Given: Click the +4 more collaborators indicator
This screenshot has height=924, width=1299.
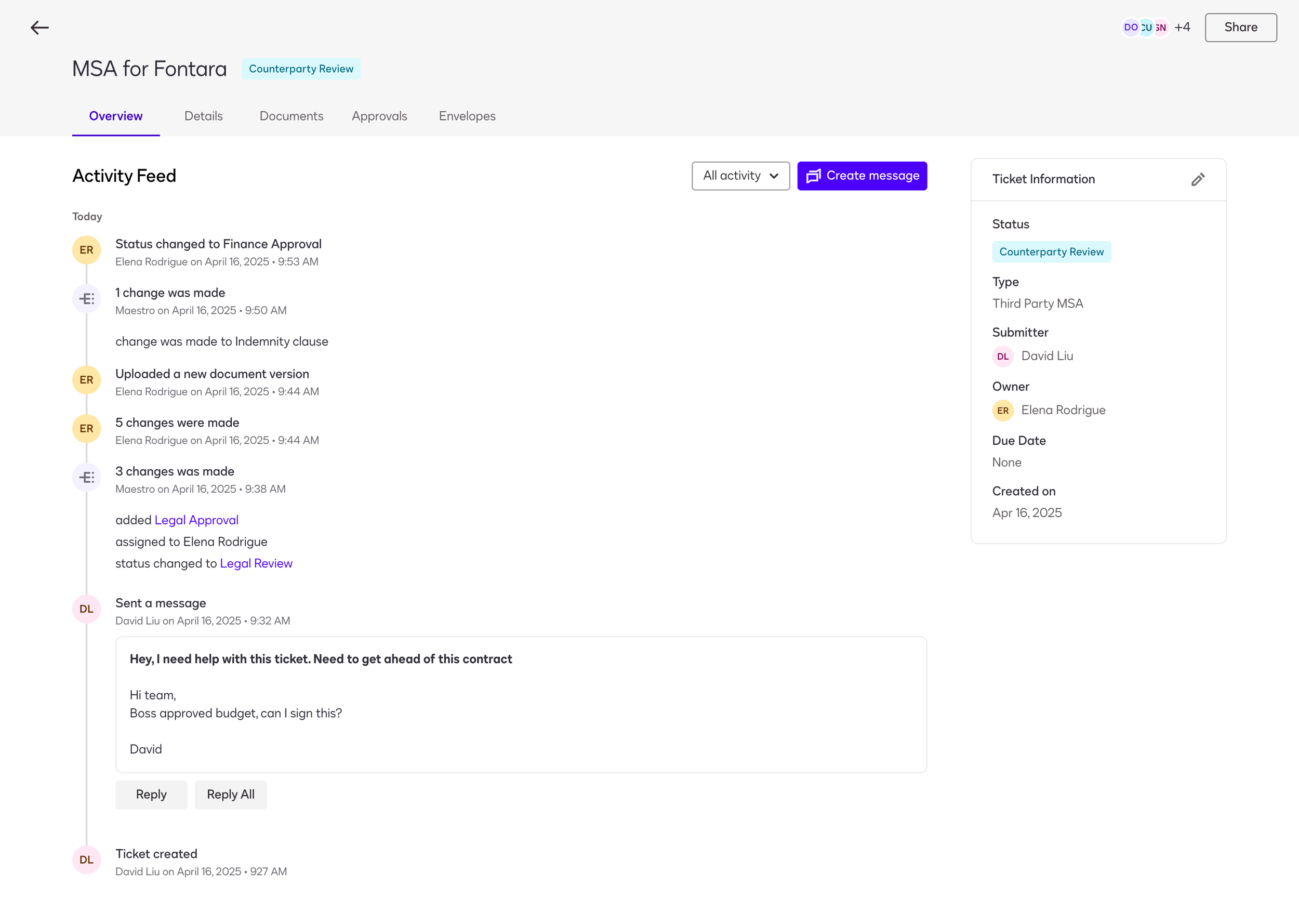Looking at the screenshot, I should [x=1182, y=28].
